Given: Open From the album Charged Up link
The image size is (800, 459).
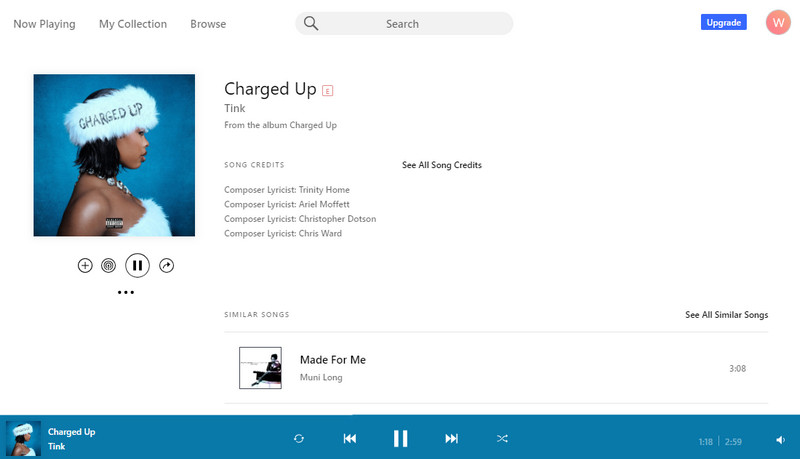Looking at the screenshot, I should (x=281, y=125).
